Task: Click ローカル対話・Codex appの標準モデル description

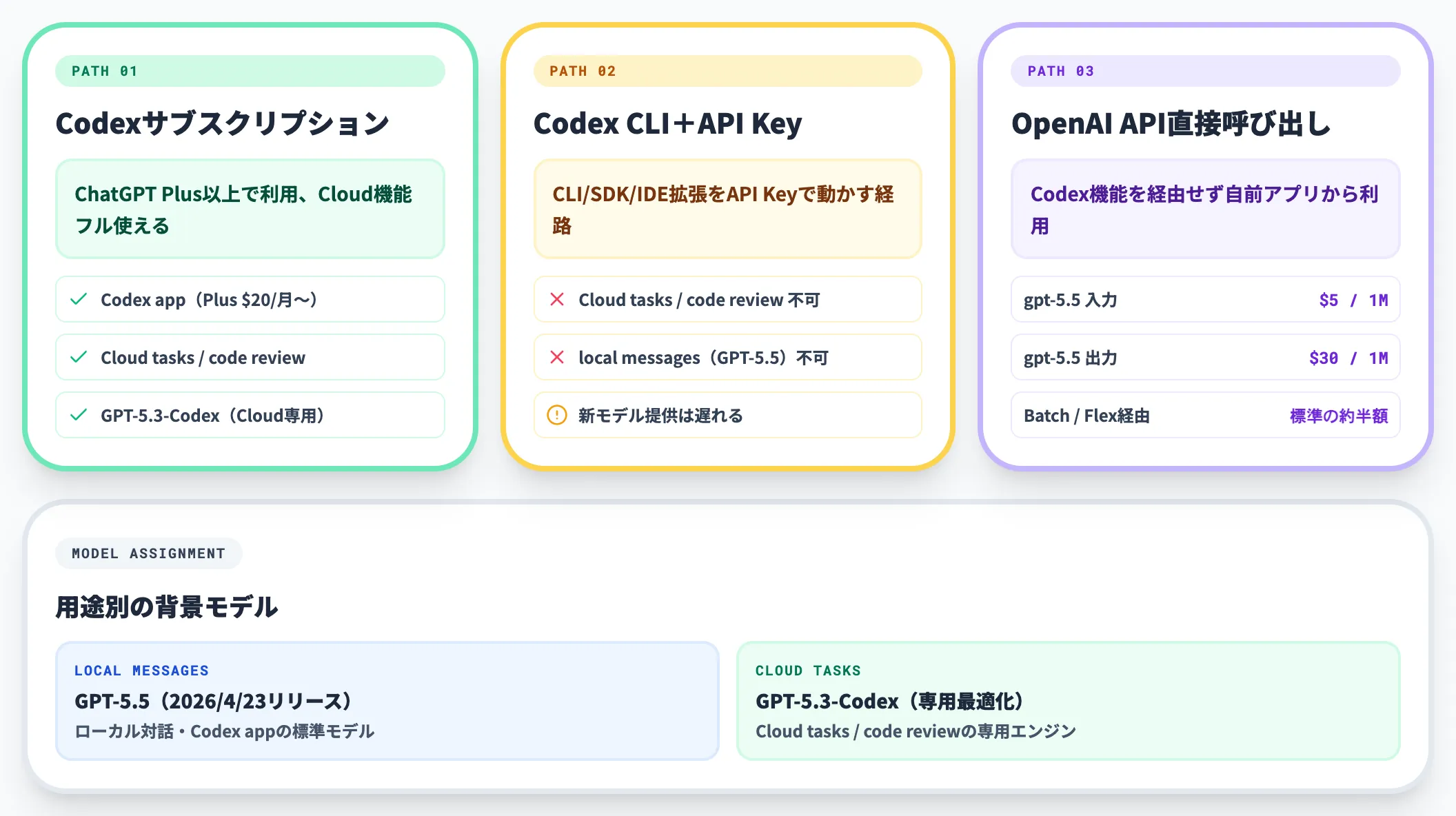Action: (x=225, y=731)
